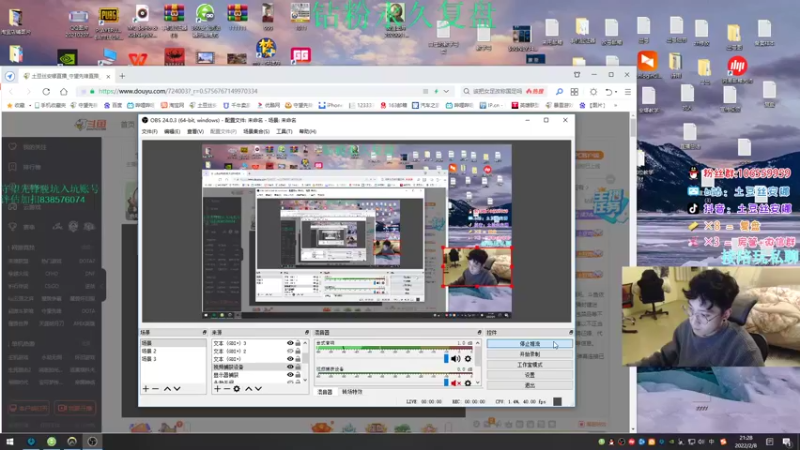Open the OBS icon in the taskbar
The height and width of the screenshot is (450, 800).
92,441
